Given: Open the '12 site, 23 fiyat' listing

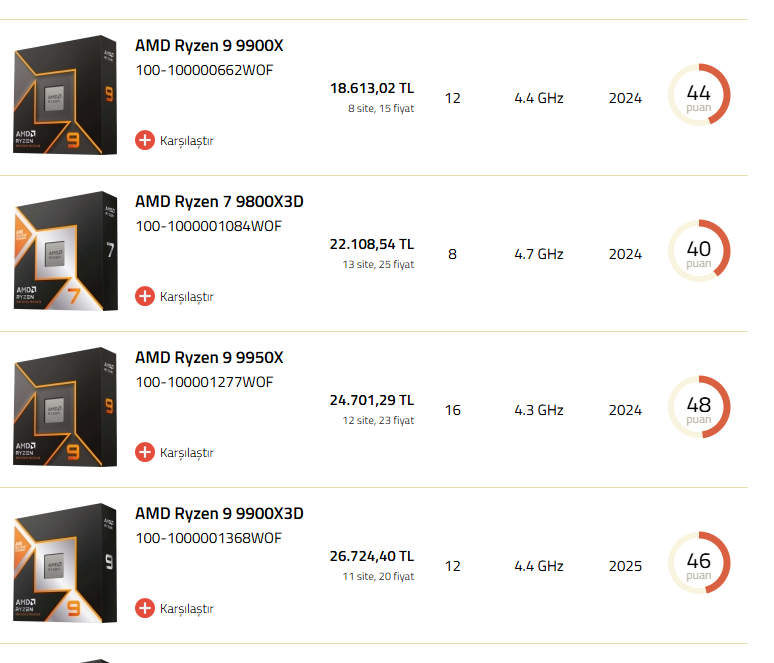Looking at the screenshot, I should pyautogui.click(x=378, y=420).
